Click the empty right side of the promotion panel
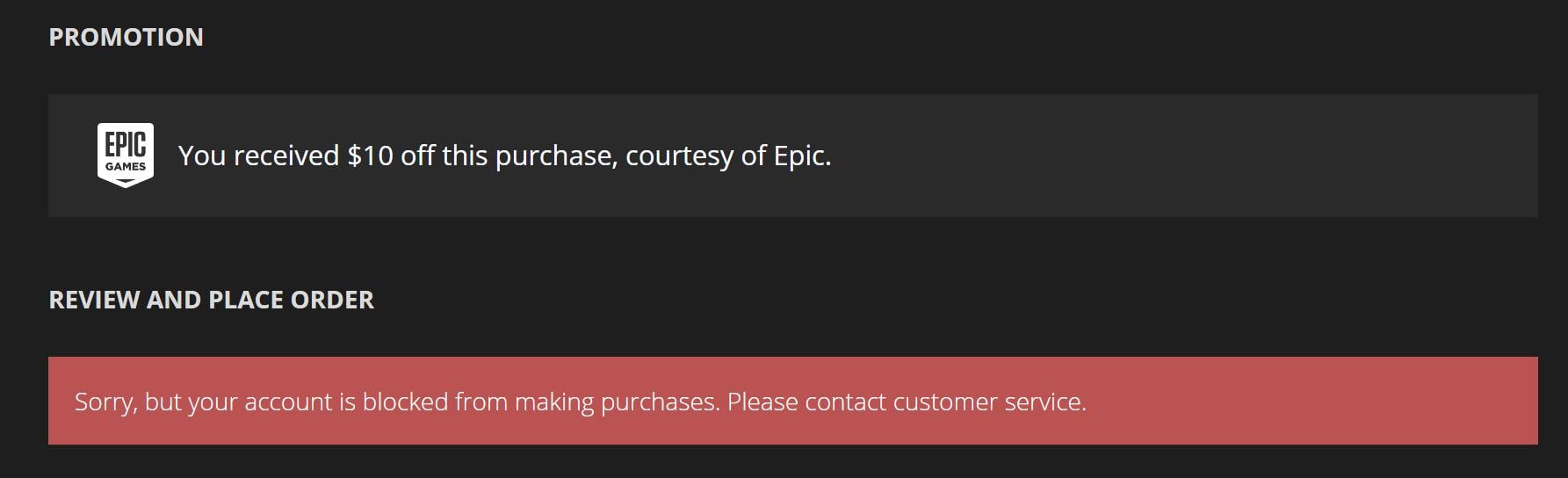Screen dimensions: 1568x478 (1186, 156)
